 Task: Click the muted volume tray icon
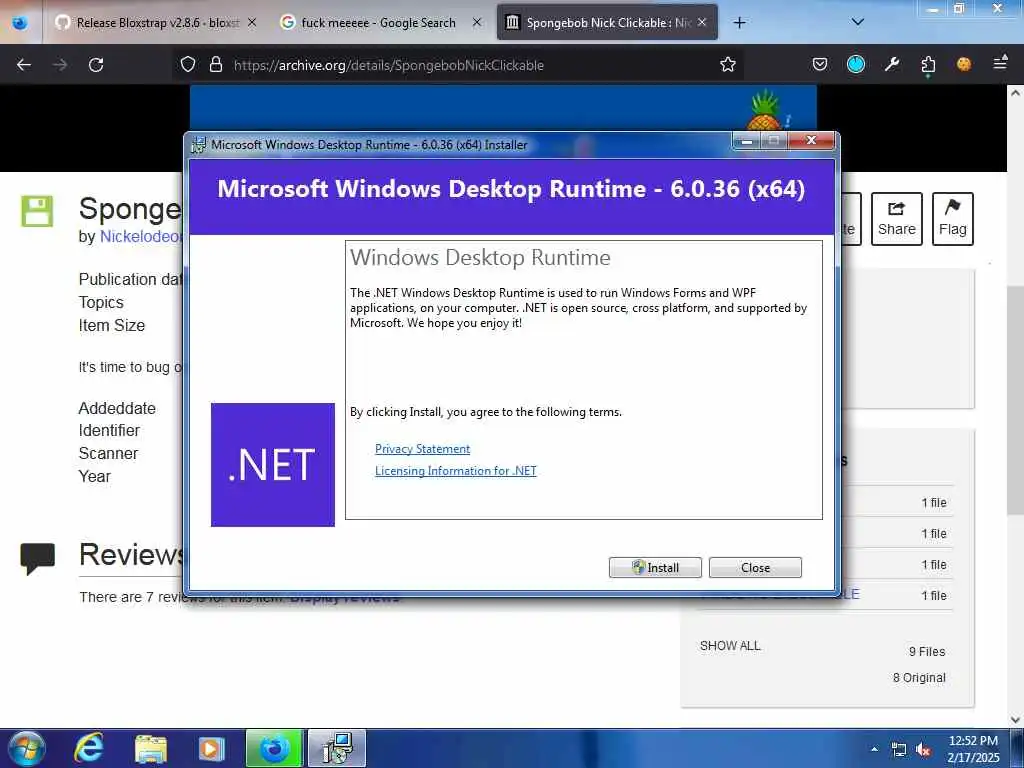(923, 750)
